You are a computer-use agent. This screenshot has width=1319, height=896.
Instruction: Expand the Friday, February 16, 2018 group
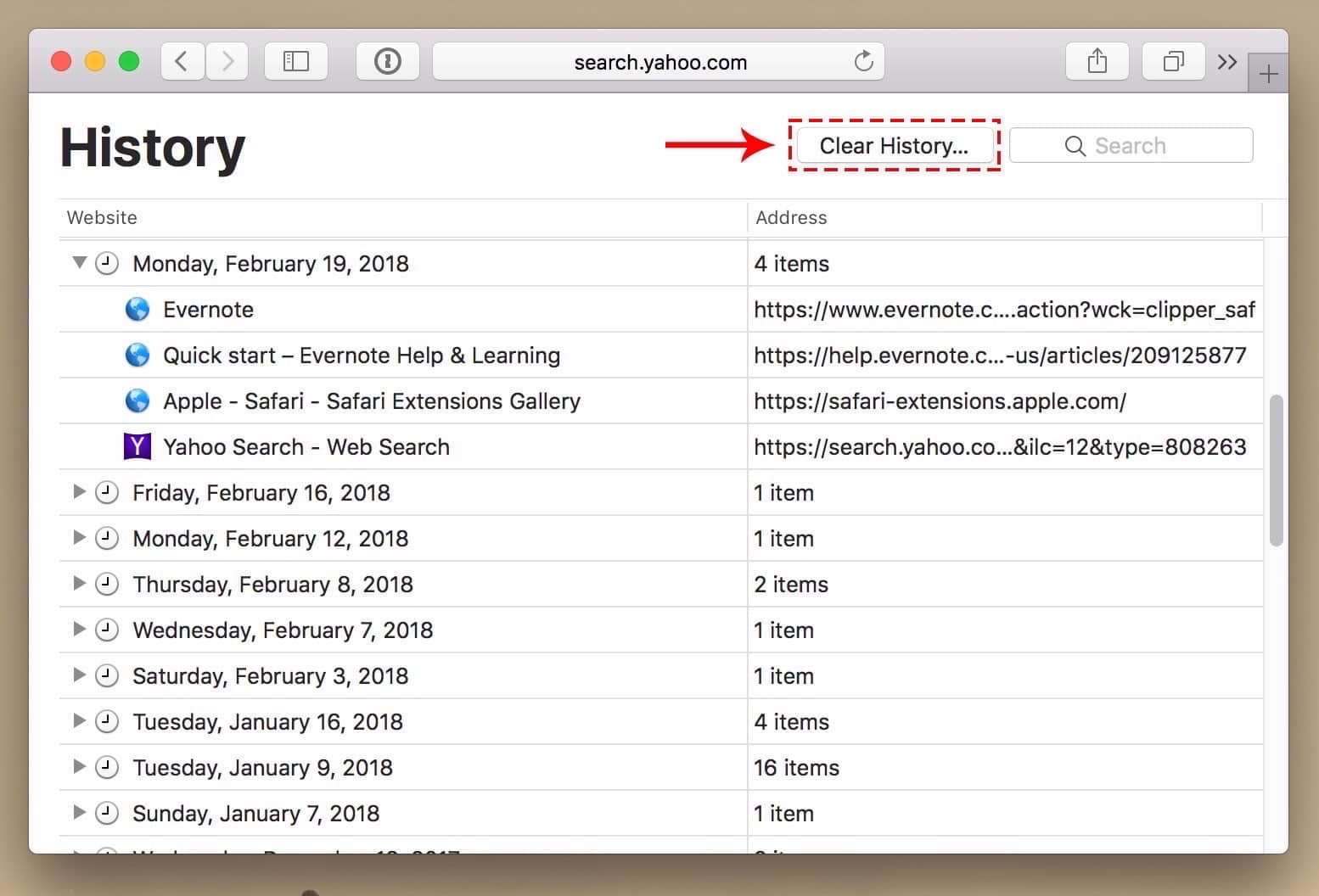tap(79, 491)
